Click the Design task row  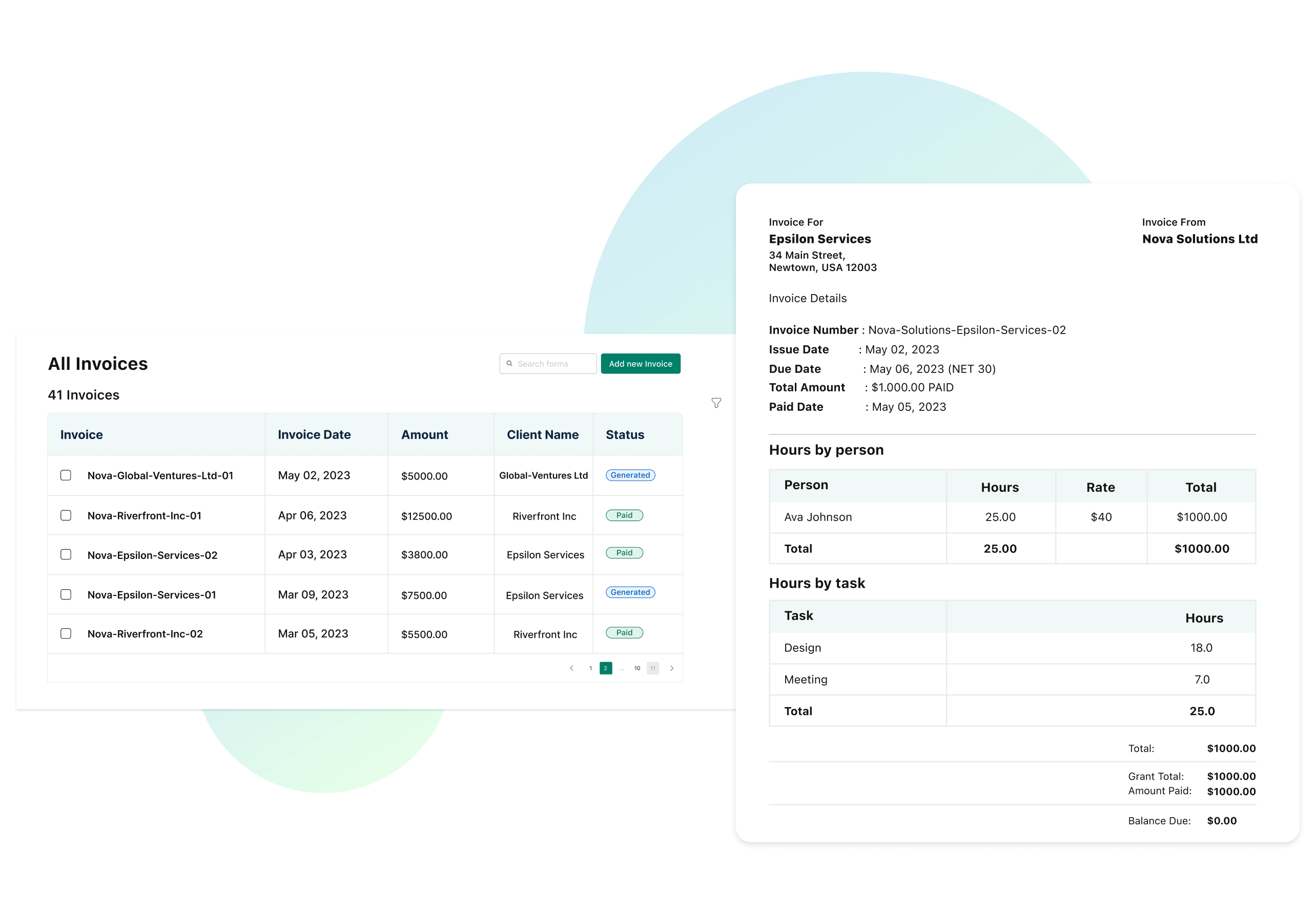coord(1012,648)
